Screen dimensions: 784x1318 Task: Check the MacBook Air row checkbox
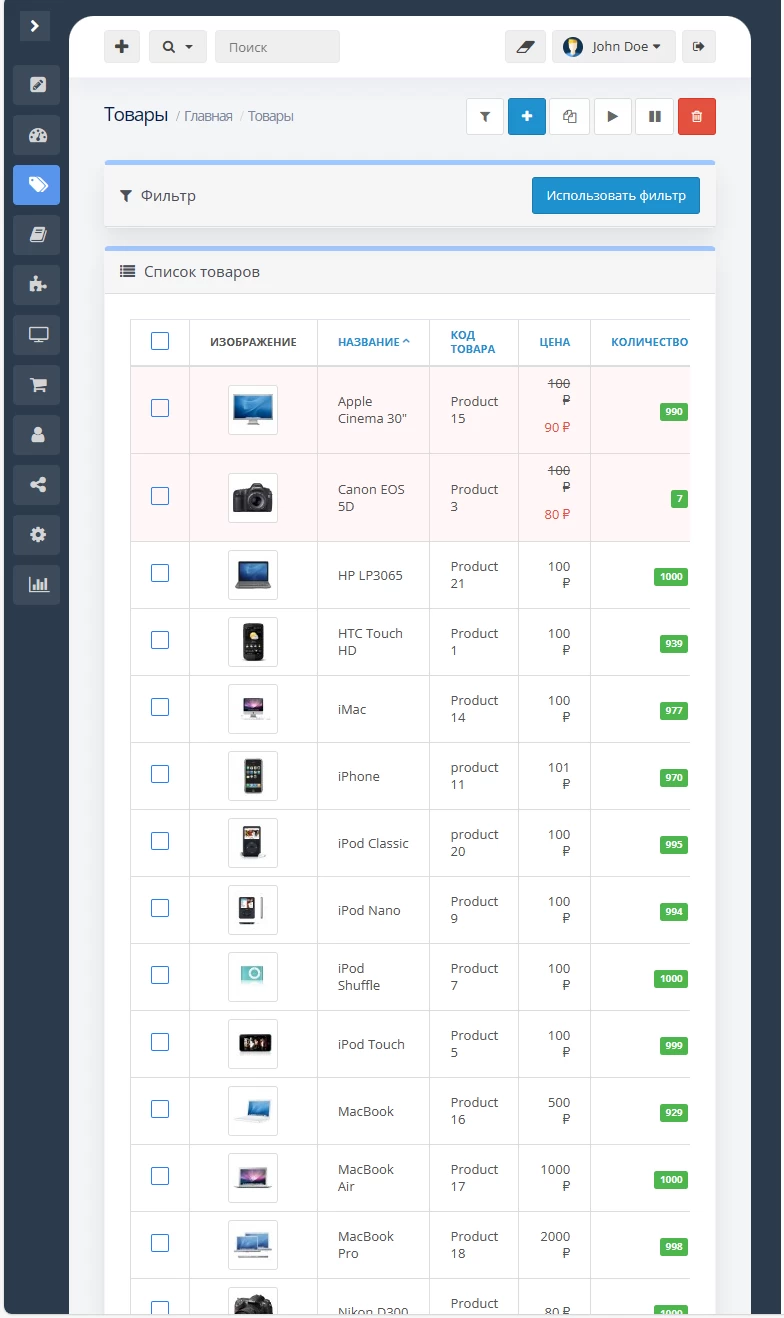point(160,1176)
